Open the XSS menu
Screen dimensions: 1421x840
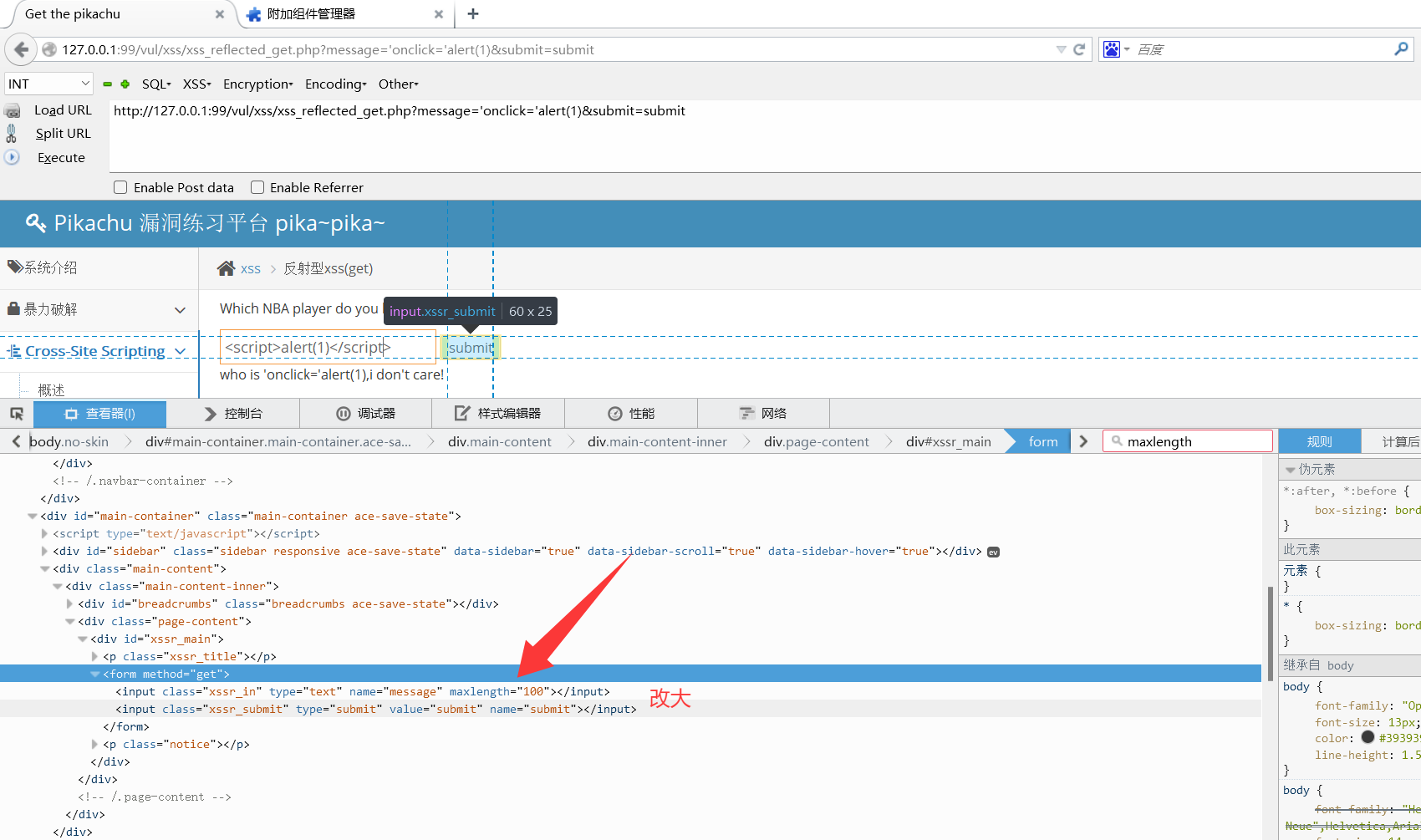pos(197,84)
